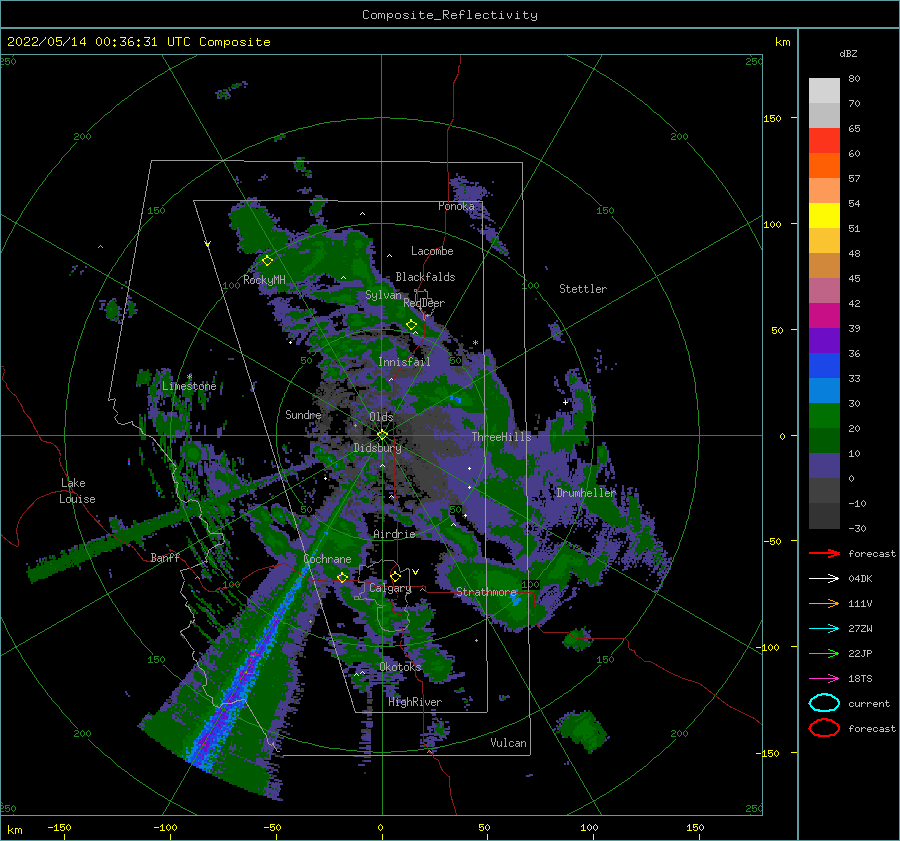
Task: Pick the 0 dBZ violet-blue color swatch
Action: (x=824, y=466)
